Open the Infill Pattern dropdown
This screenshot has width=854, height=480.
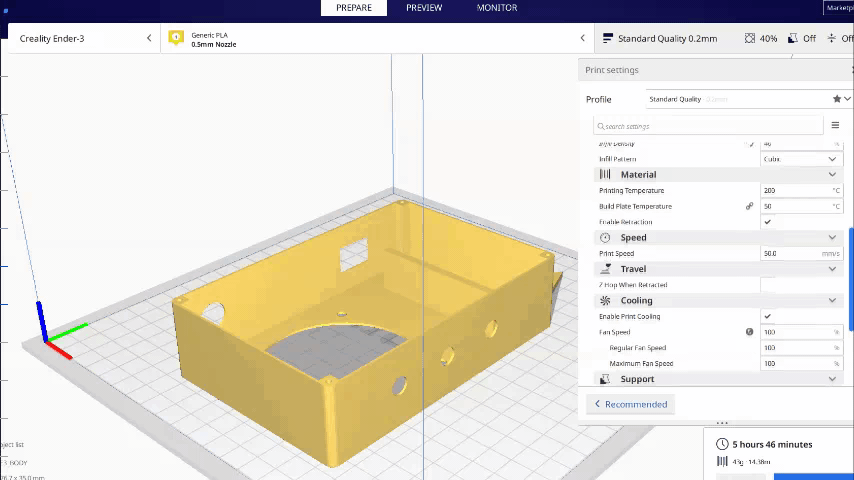[800, 159]
